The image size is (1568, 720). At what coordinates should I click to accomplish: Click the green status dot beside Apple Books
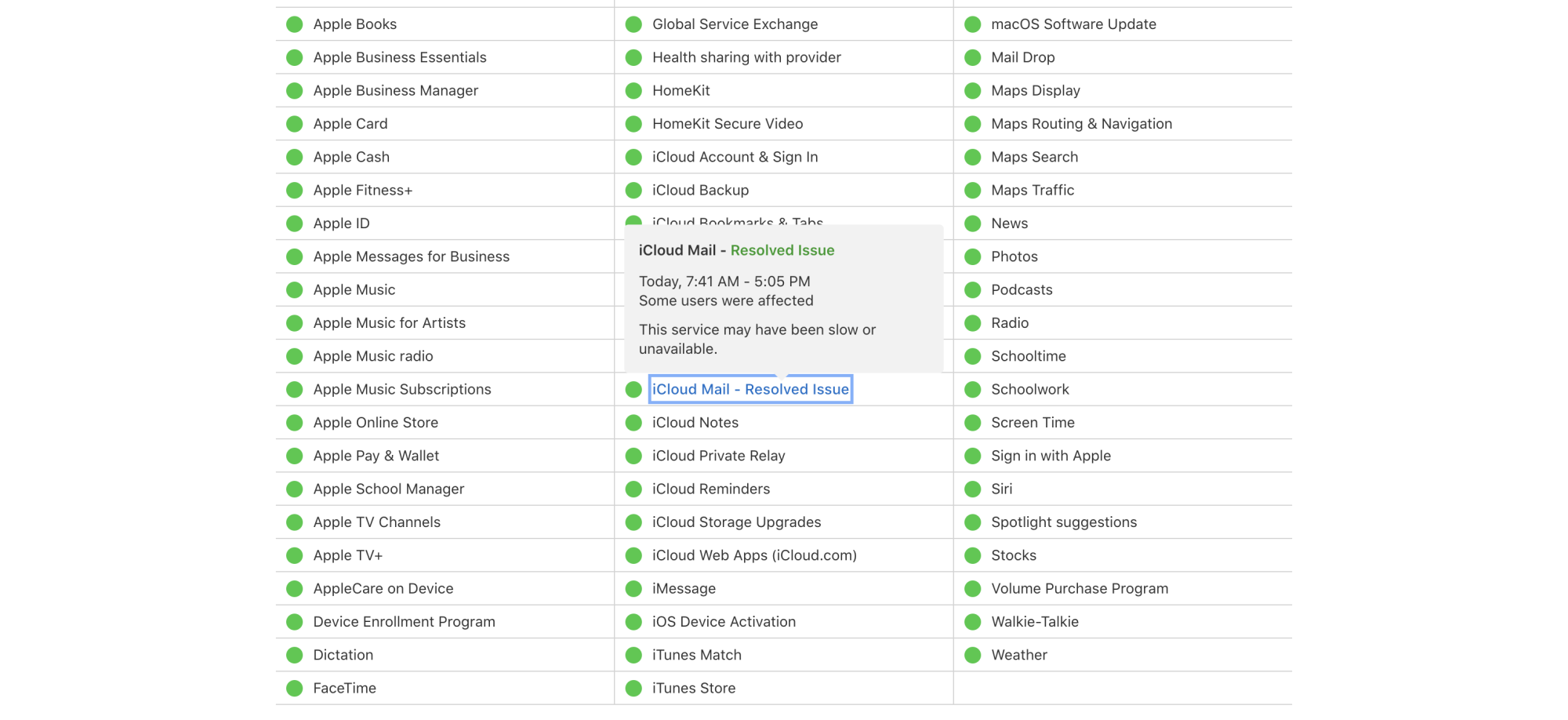coord(295,24)
